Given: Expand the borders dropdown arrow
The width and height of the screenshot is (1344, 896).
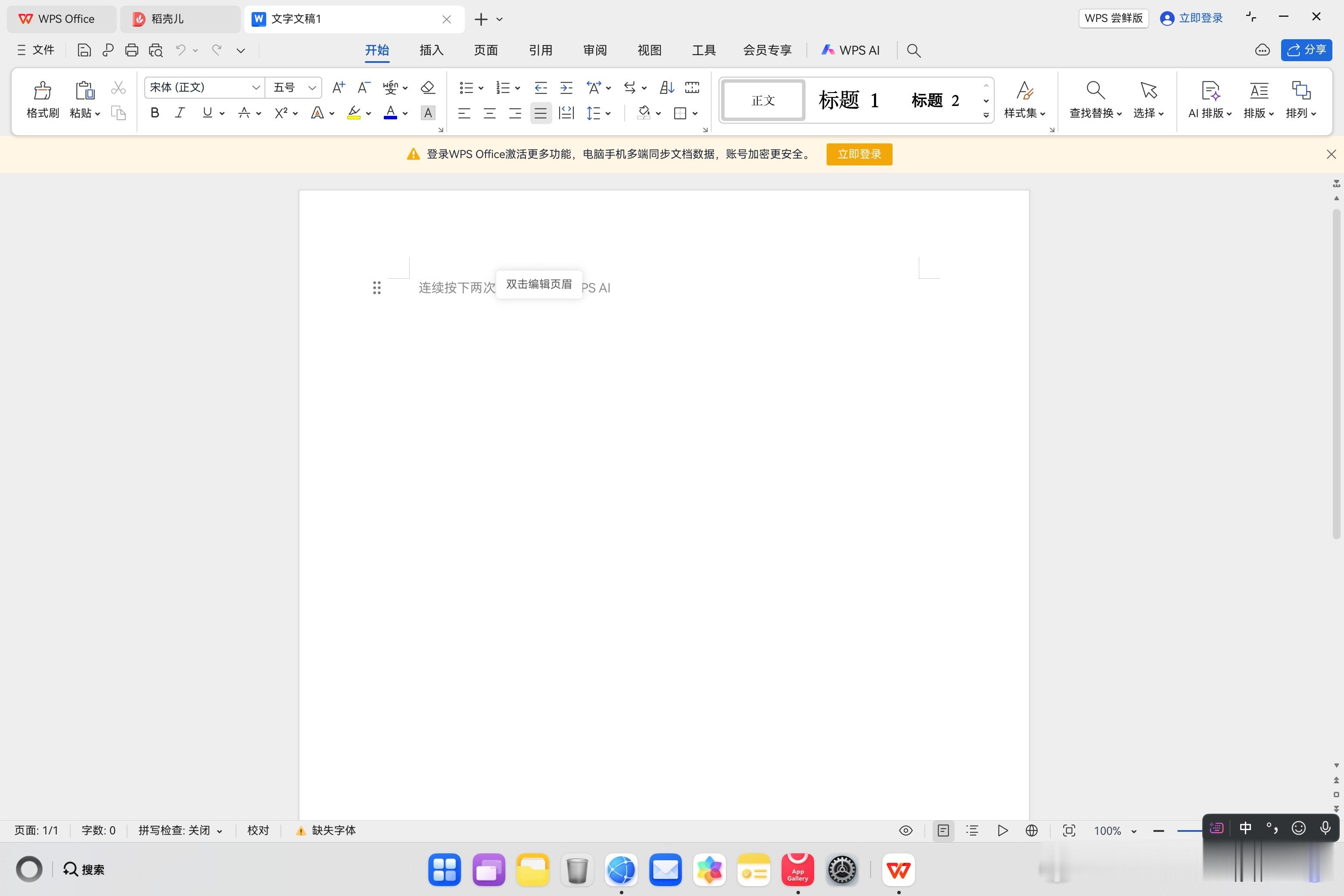Looking at the screenshot, I should (x=695, y=114).
